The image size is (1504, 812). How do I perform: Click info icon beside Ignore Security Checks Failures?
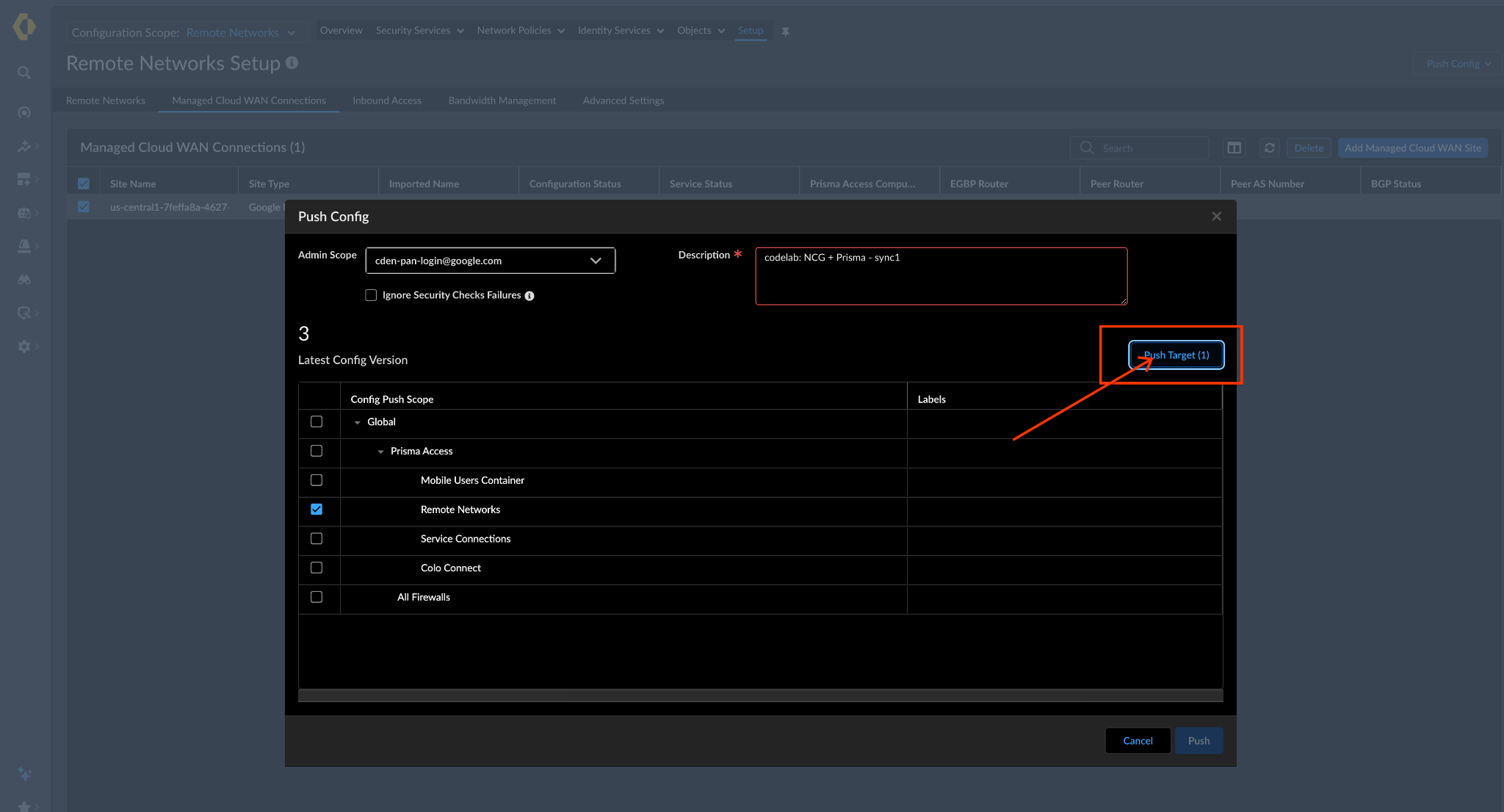pyautogui.click(x=529, y=296)
